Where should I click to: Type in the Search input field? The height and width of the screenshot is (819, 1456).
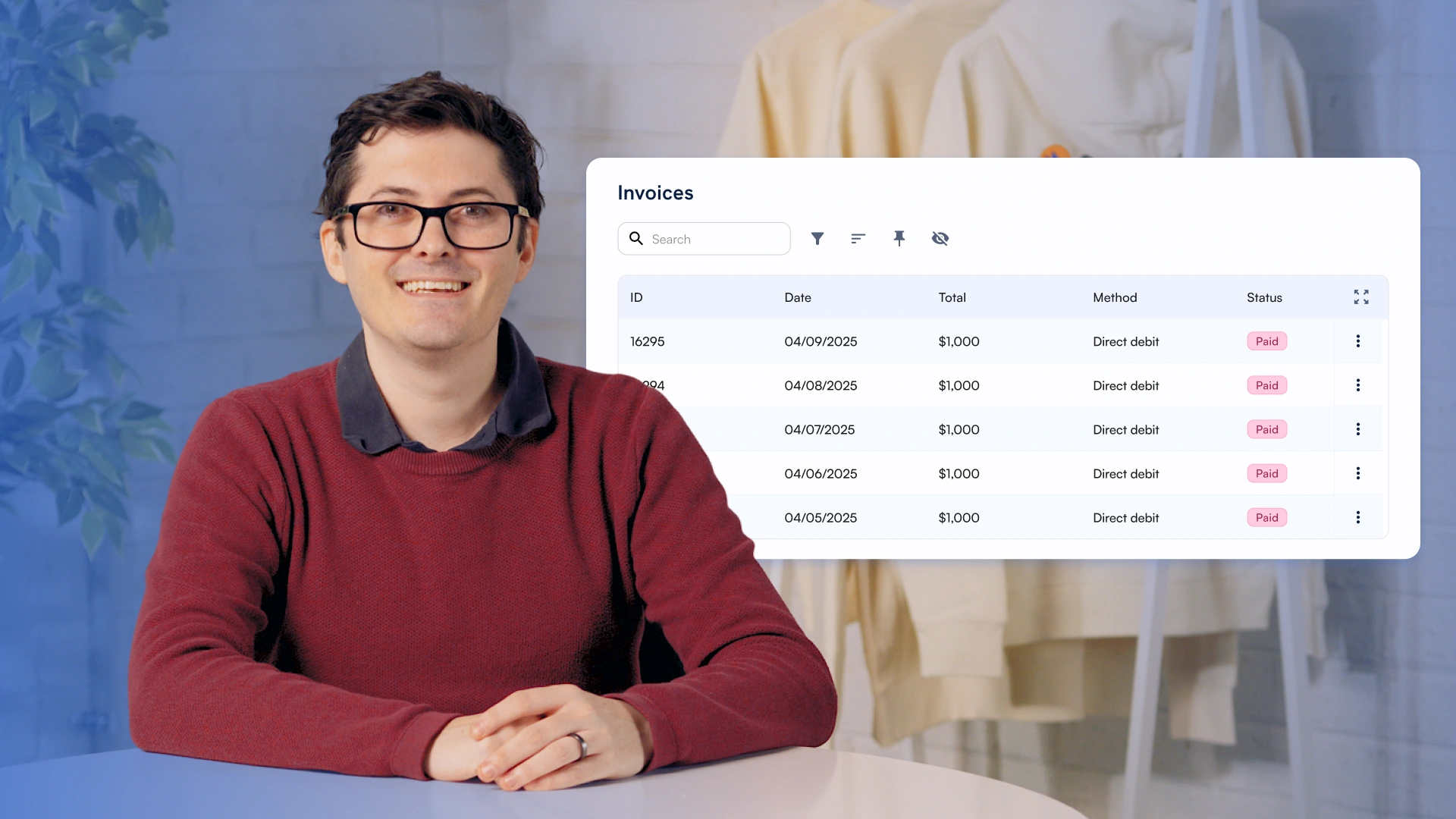[717, 239]
